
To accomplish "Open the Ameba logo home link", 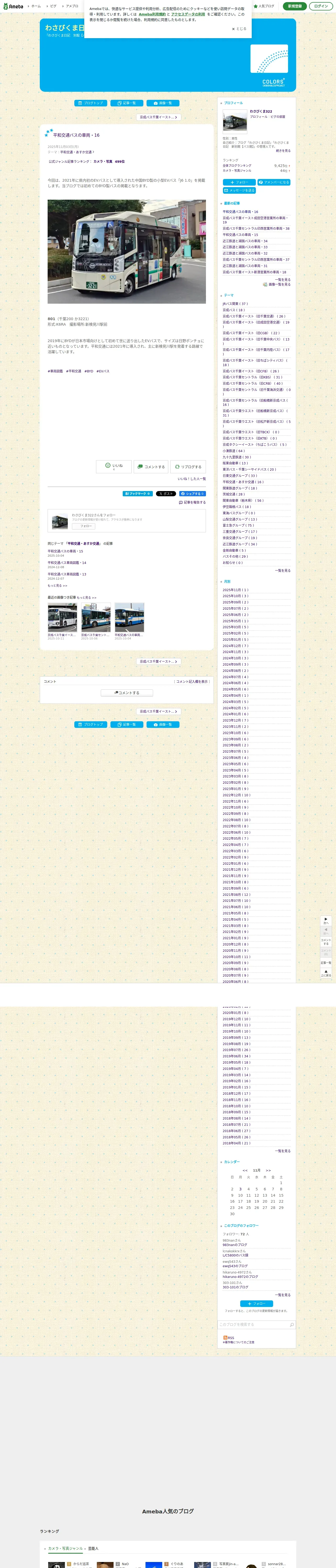I will [x=13, y=6].
